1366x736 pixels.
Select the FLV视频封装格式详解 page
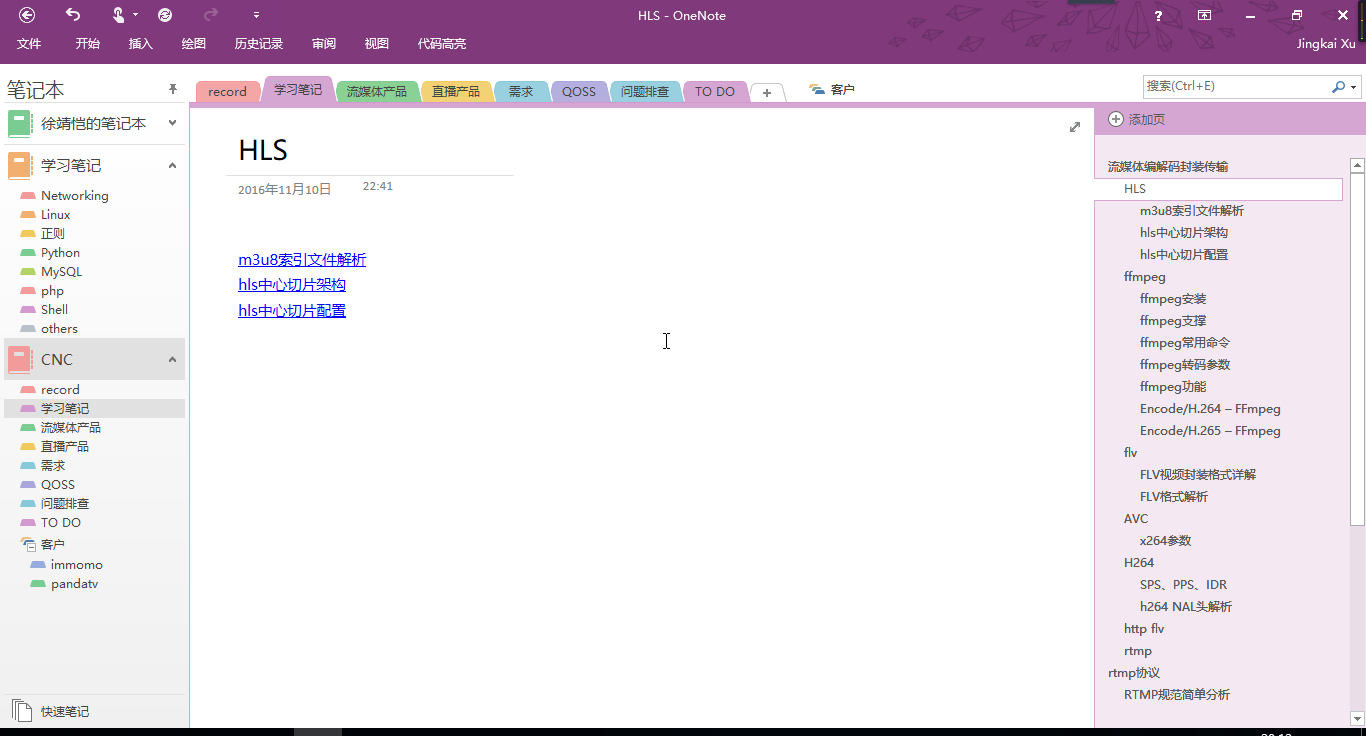(x=1197, y=475)
